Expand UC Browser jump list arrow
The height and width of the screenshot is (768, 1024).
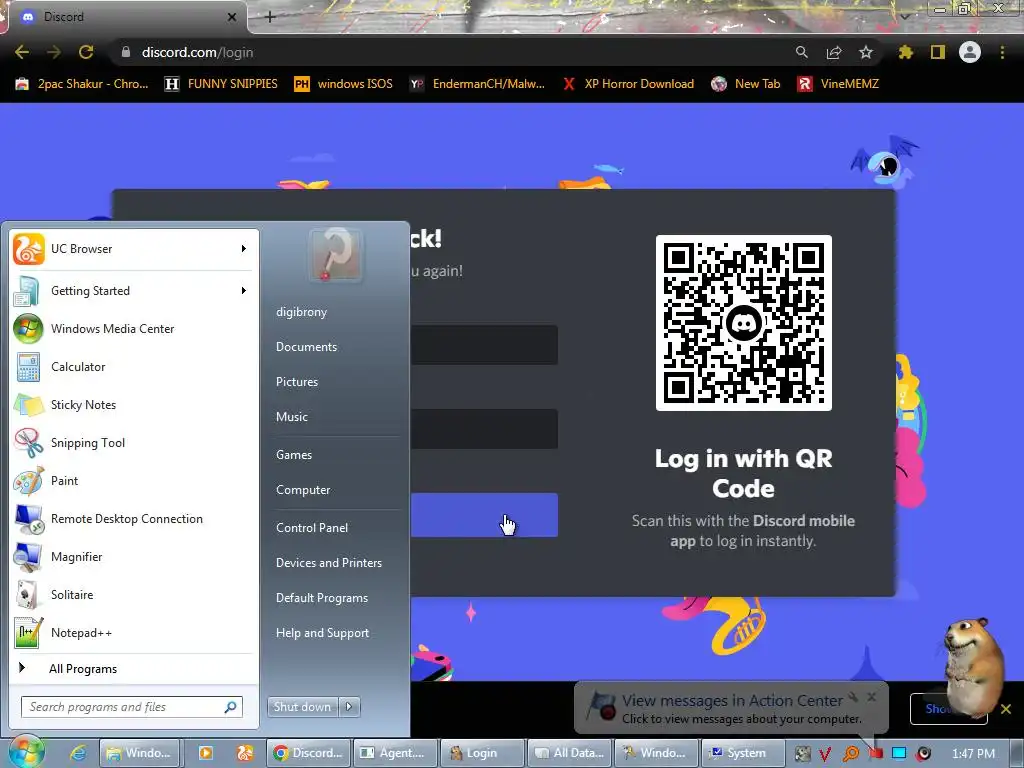point(244,249)
